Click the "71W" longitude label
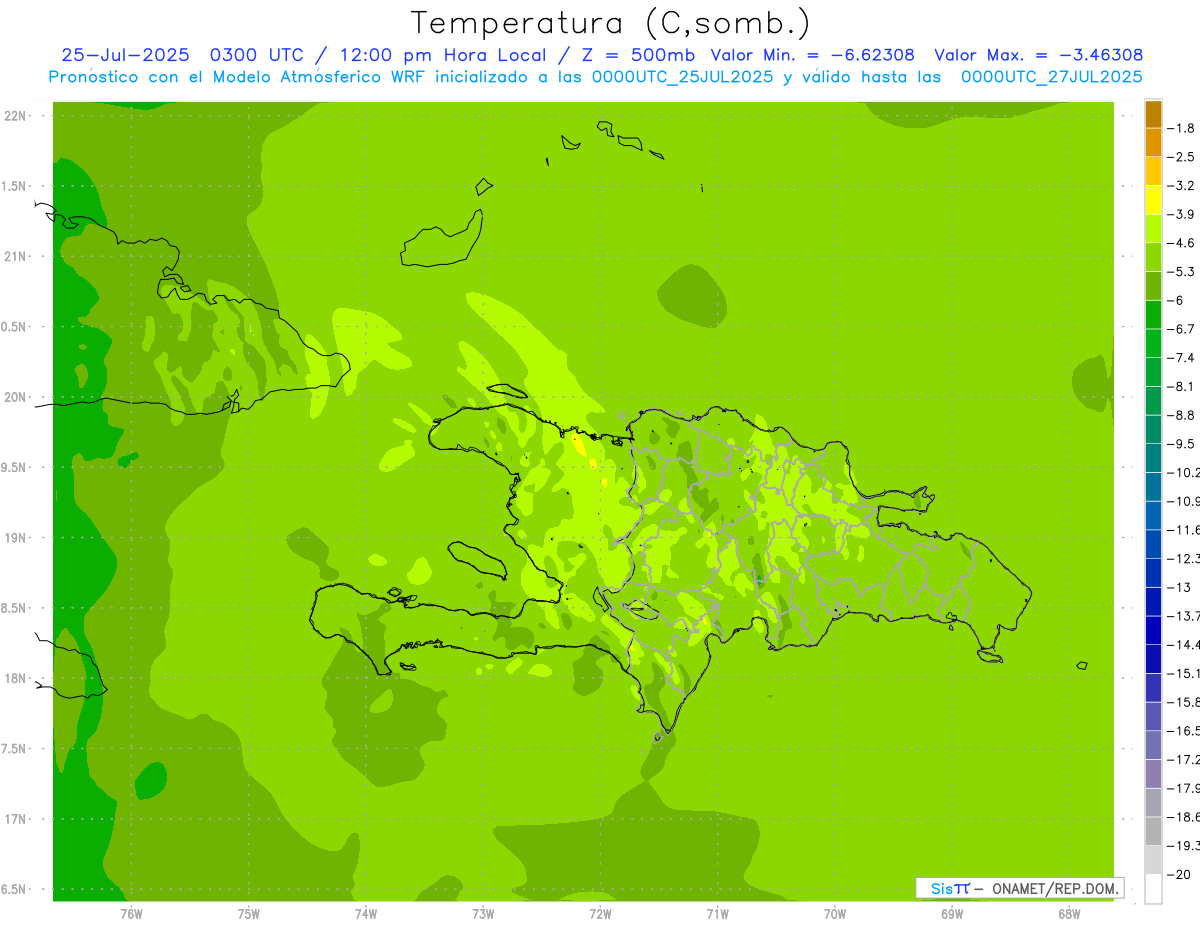Image resolution: width=1200 pixels, height=927 pixels. pos(717,914)
